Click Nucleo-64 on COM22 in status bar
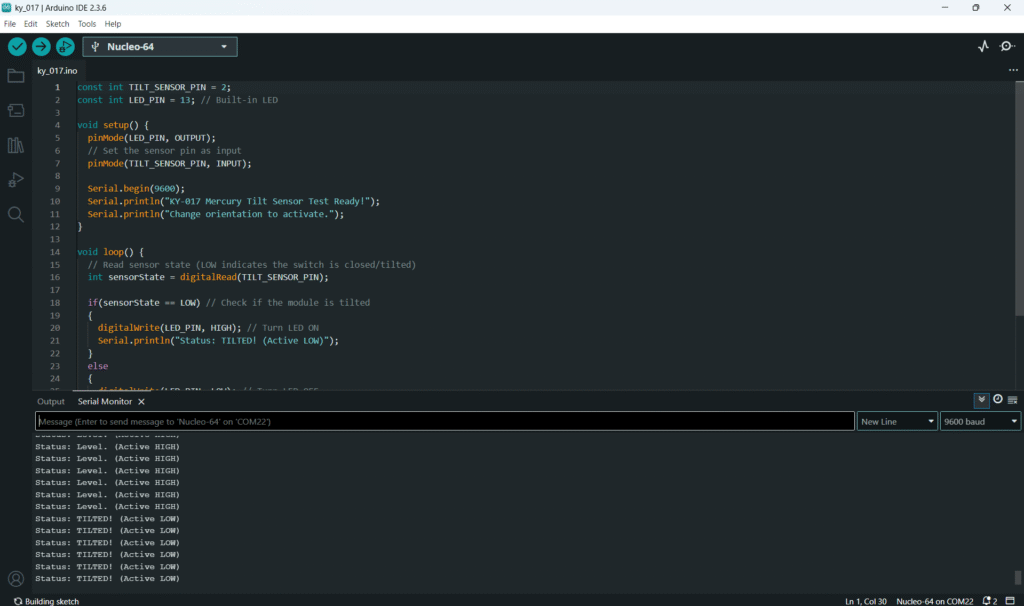Screen dimensions: 1024x606 pyautogui.click(x=934, y=601)
